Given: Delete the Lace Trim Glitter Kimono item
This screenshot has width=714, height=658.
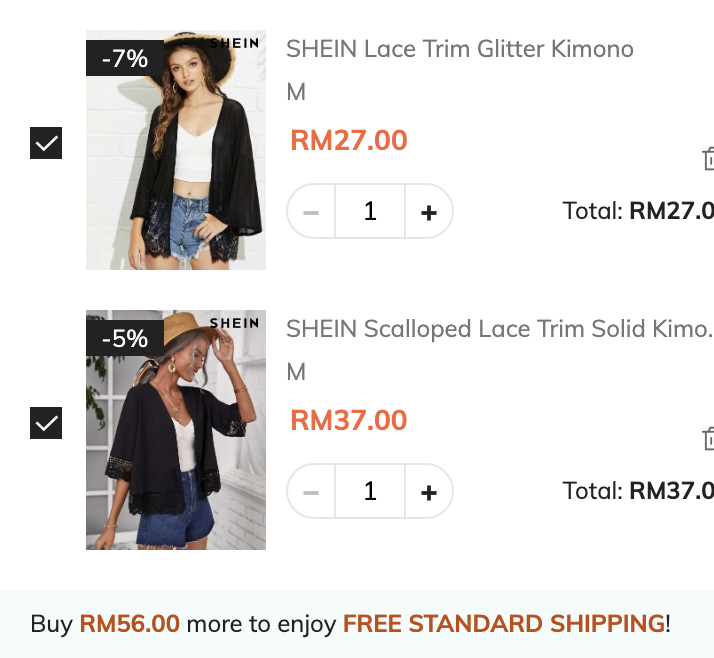Looking at the screenshot, I should pyautogui.click(x=707, y=159).
